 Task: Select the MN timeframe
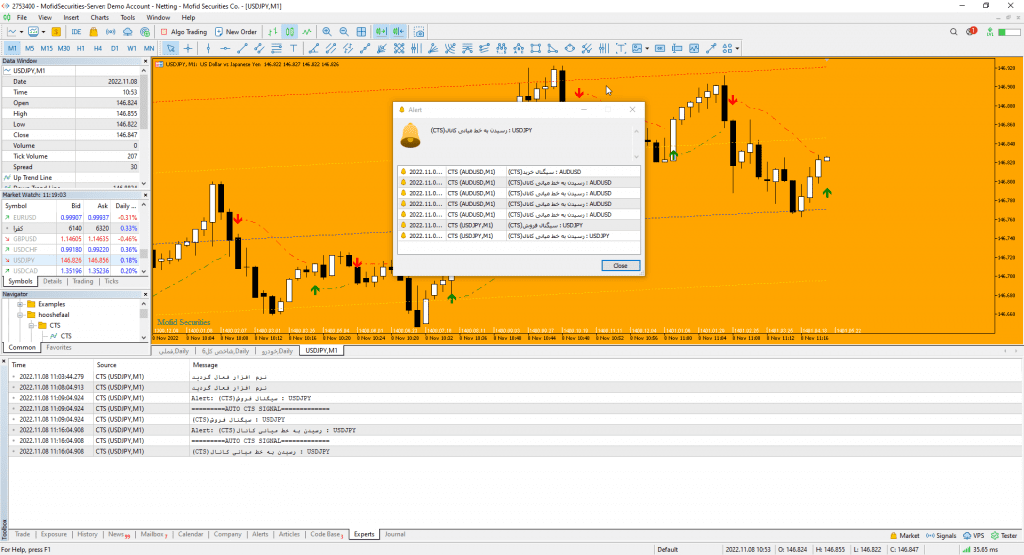tap(149, 48)
